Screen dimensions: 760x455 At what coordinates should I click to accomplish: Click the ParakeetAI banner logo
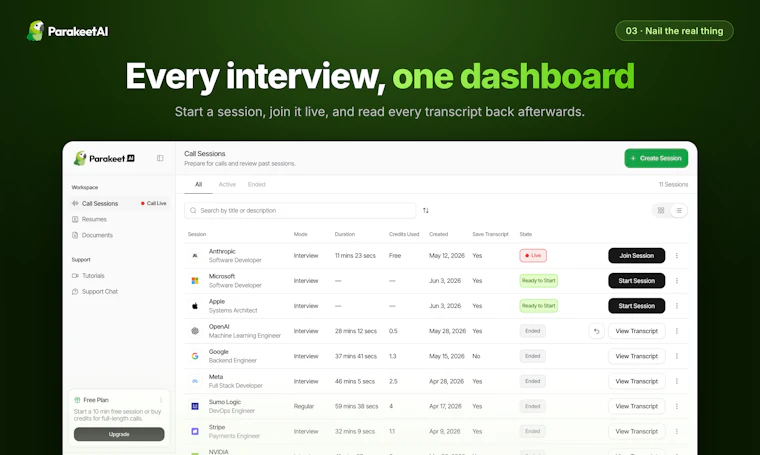68,31
